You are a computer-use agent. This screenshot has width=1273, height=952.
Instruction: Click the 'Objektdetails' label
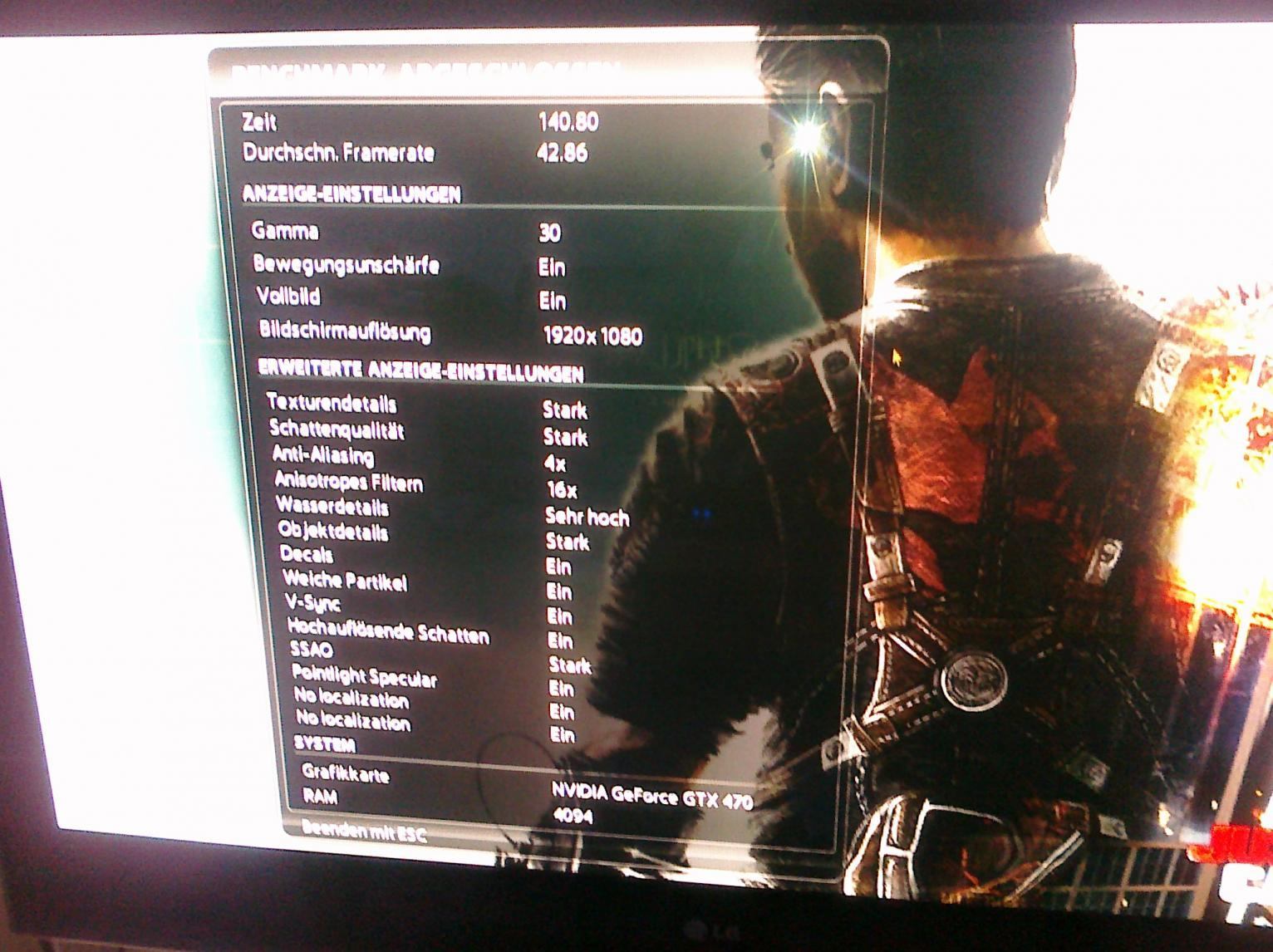pyautogui.click(x=333, y=531)
